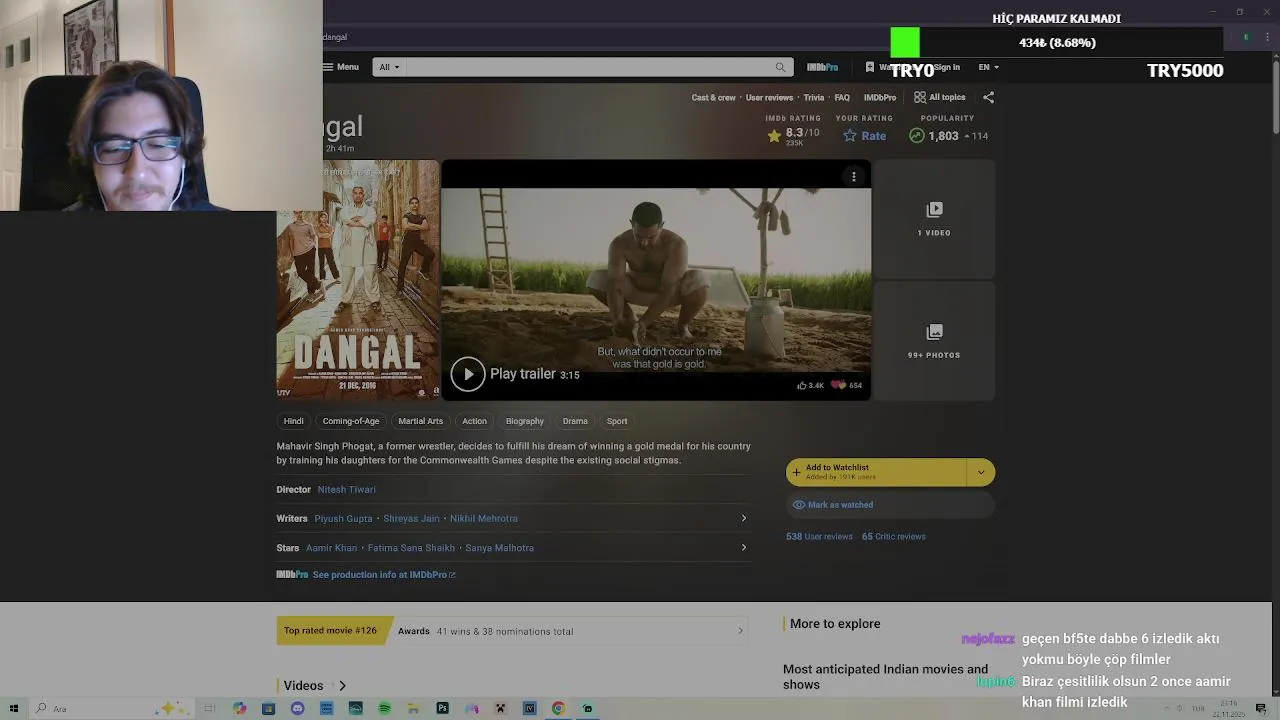The width and height of the screenshot is (1280, 720).
Task: Open writer Nikhil Mehrotra's page
Action: (x=484, y=518)
